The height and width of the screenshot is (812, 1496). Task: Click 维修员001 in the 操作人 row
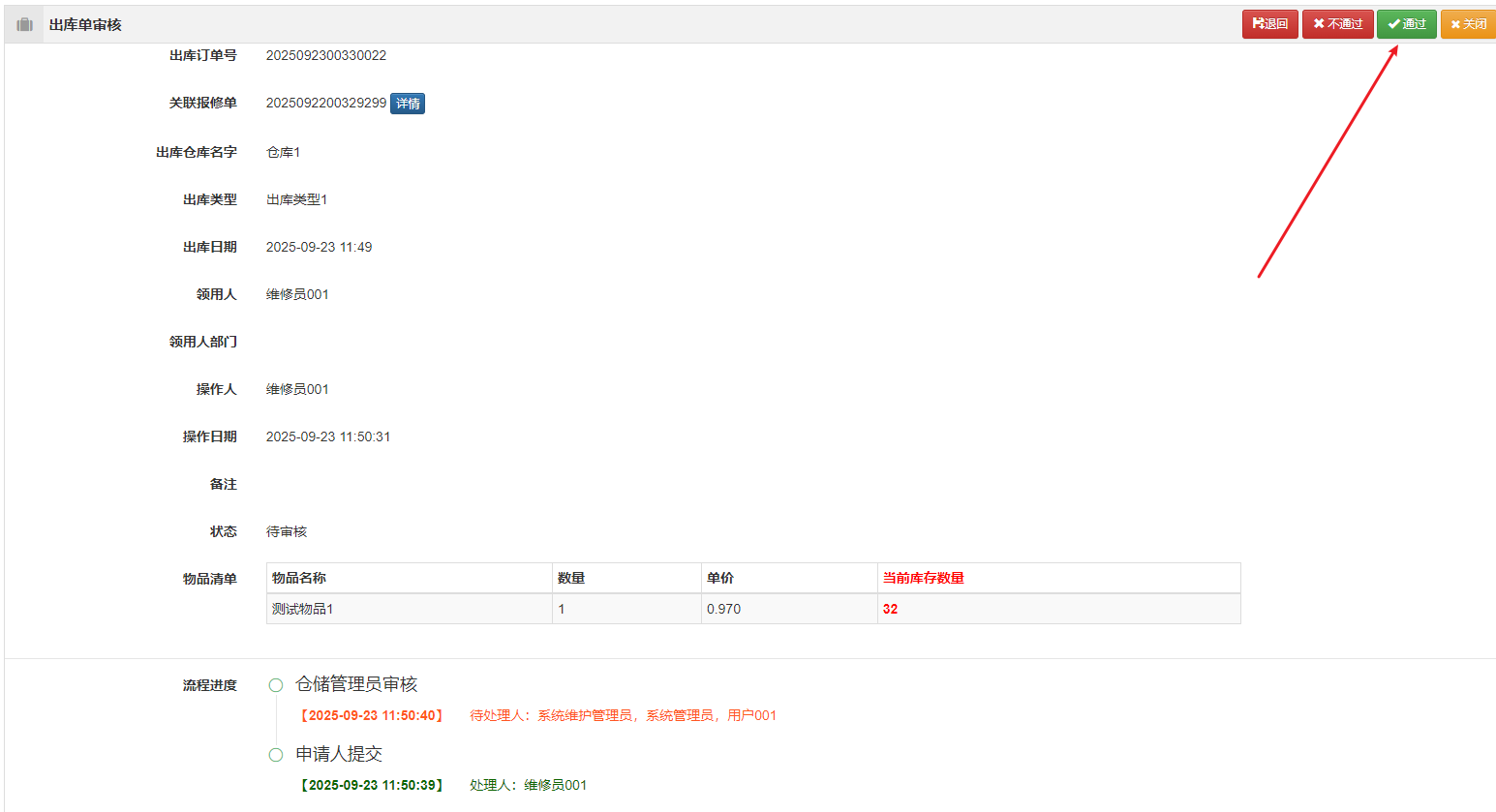click(x=297, y=389)
